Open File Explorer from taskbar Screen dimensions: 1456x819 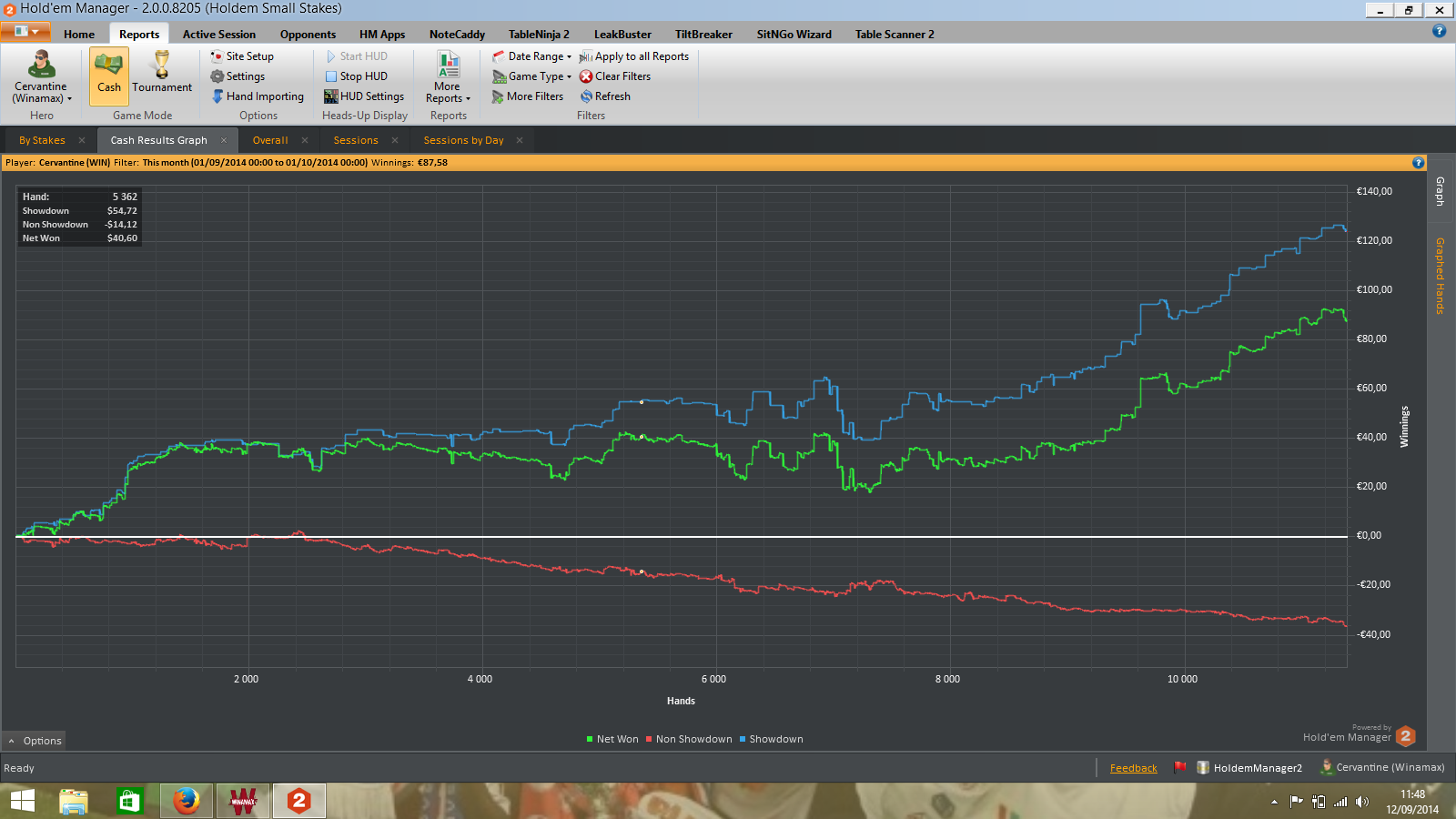point(74,801)
